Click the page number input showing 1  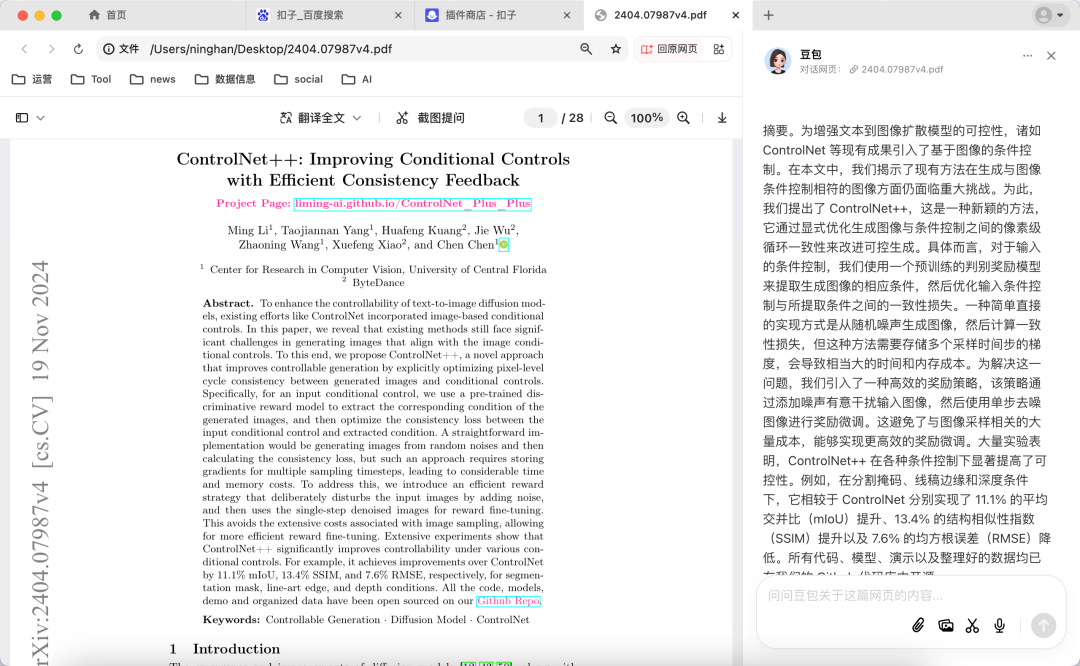click(x=540, y=117)
